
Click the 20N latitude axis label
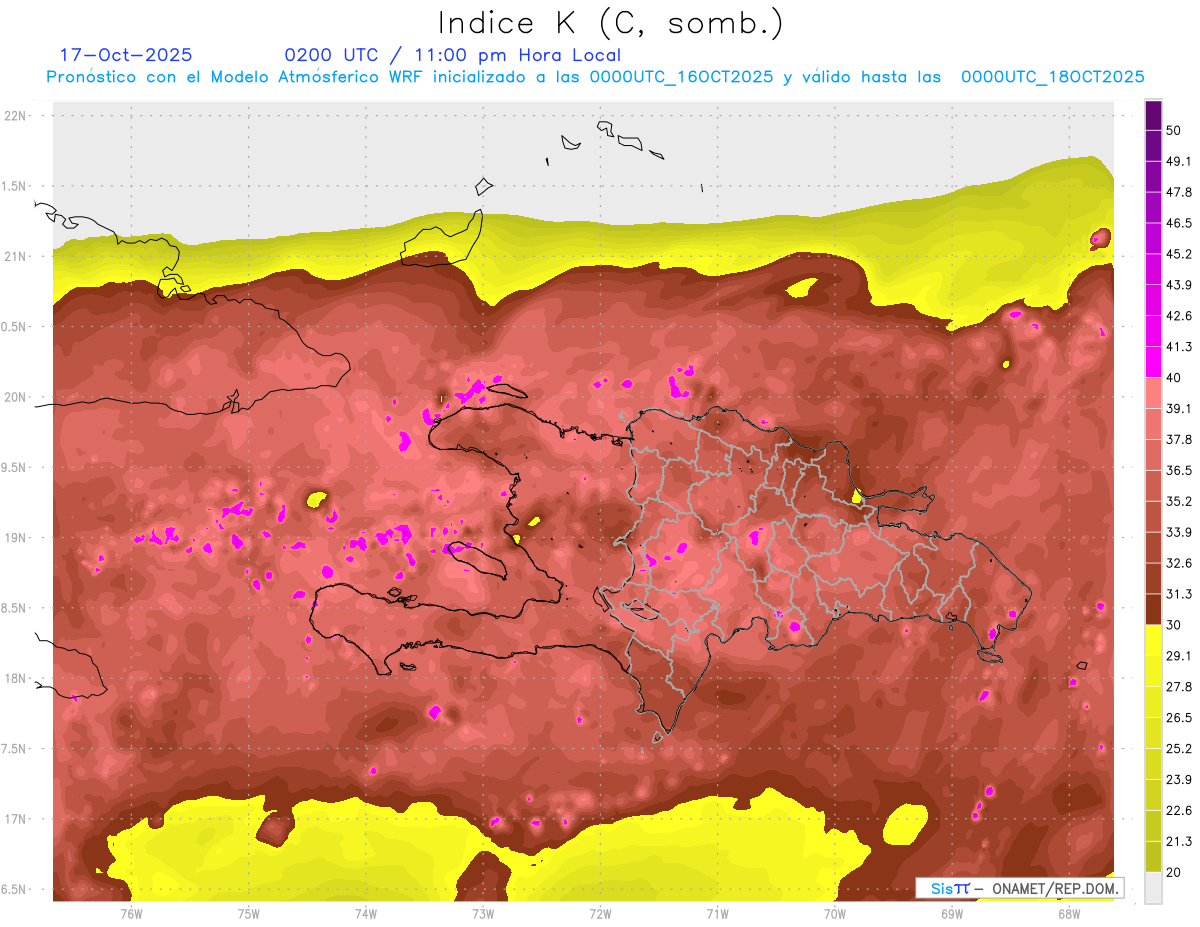[x=17, y=398]
